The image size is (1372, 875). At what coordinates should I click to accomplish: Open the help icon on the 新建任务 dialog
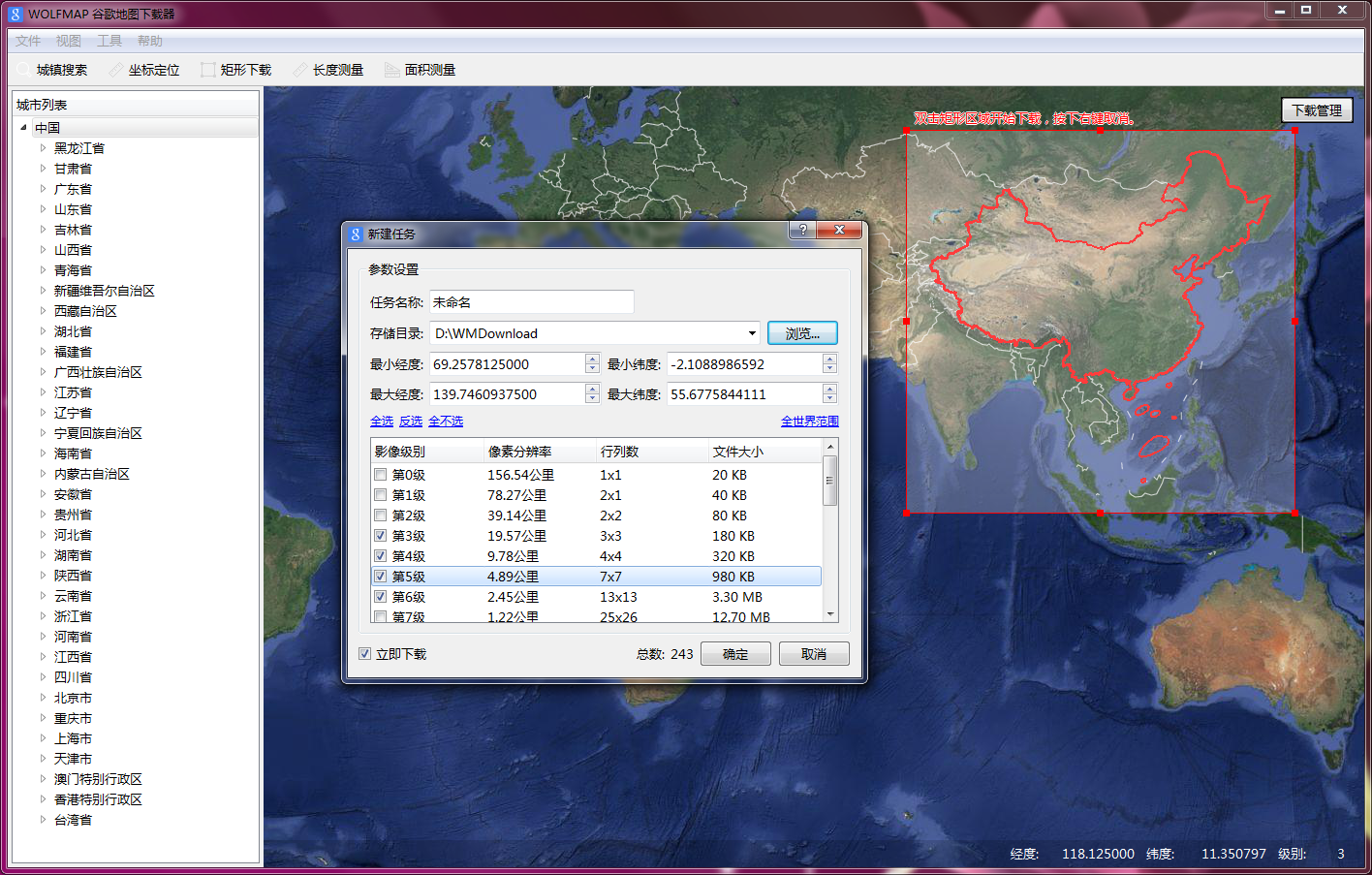(x=801, y=230)
